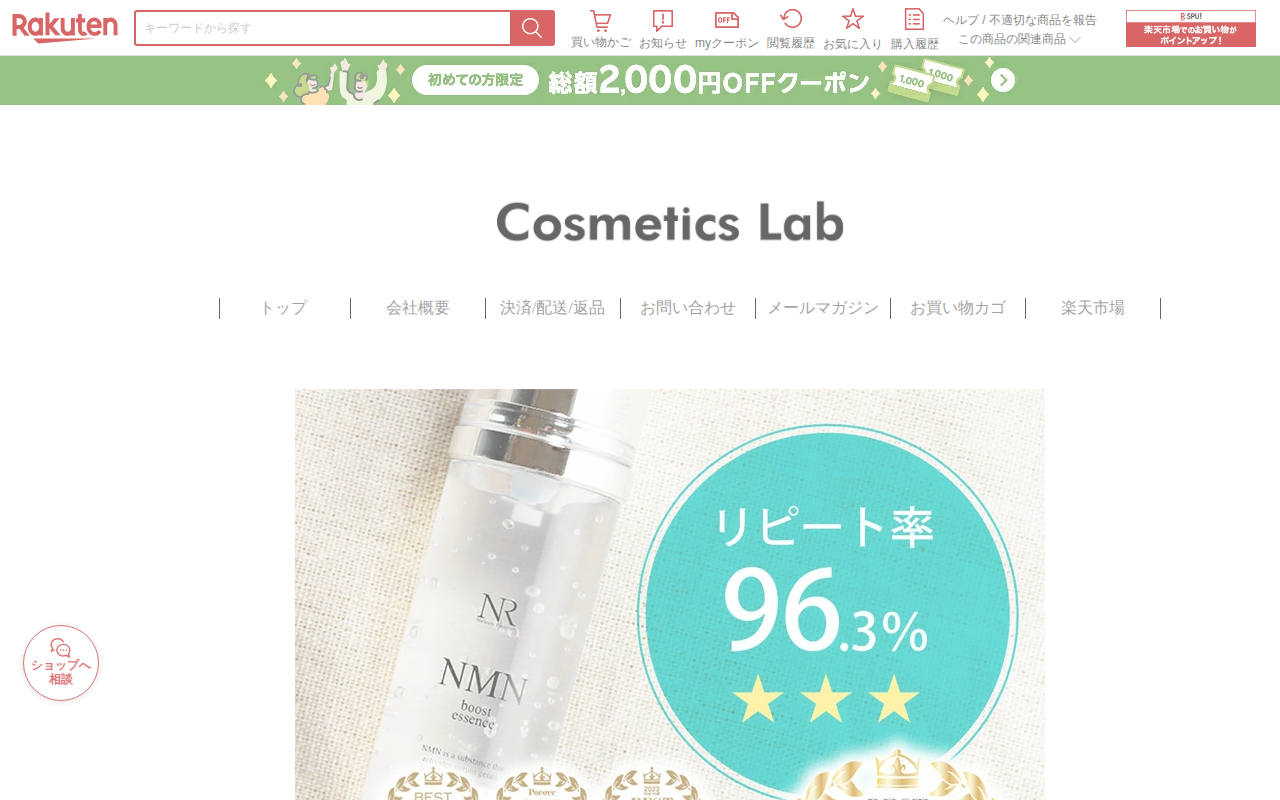Click the ヘルプ link
The image size is (1280, 800).
point(960,20)
